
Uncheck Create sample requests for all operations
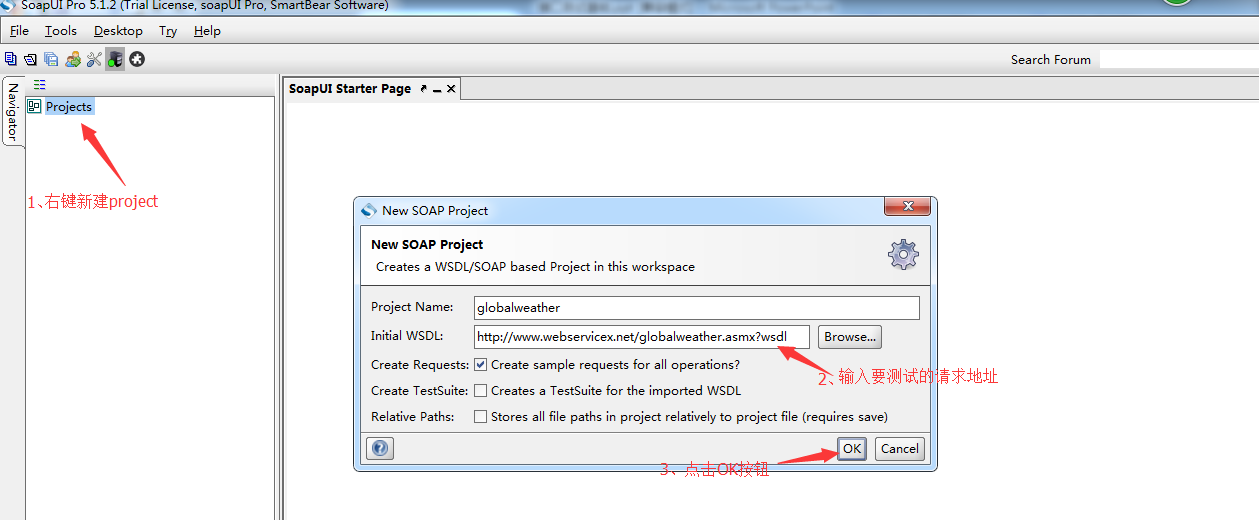click(x=481, y=365)
